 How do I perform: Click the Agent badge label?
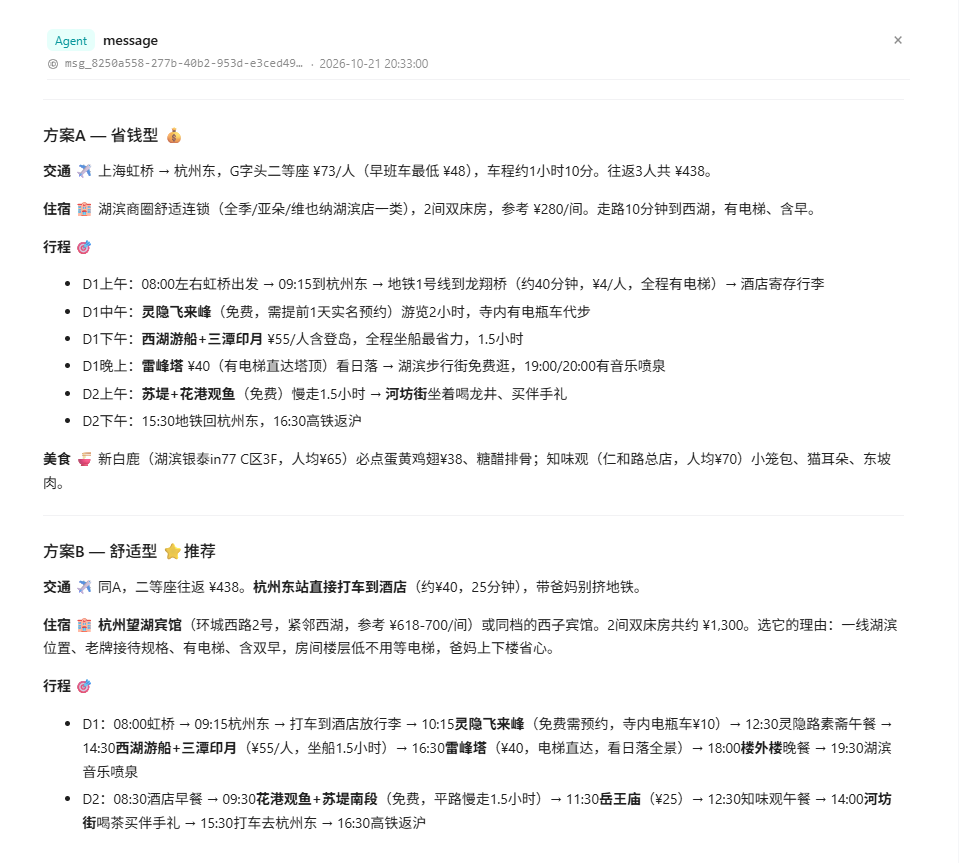[71, 41]
